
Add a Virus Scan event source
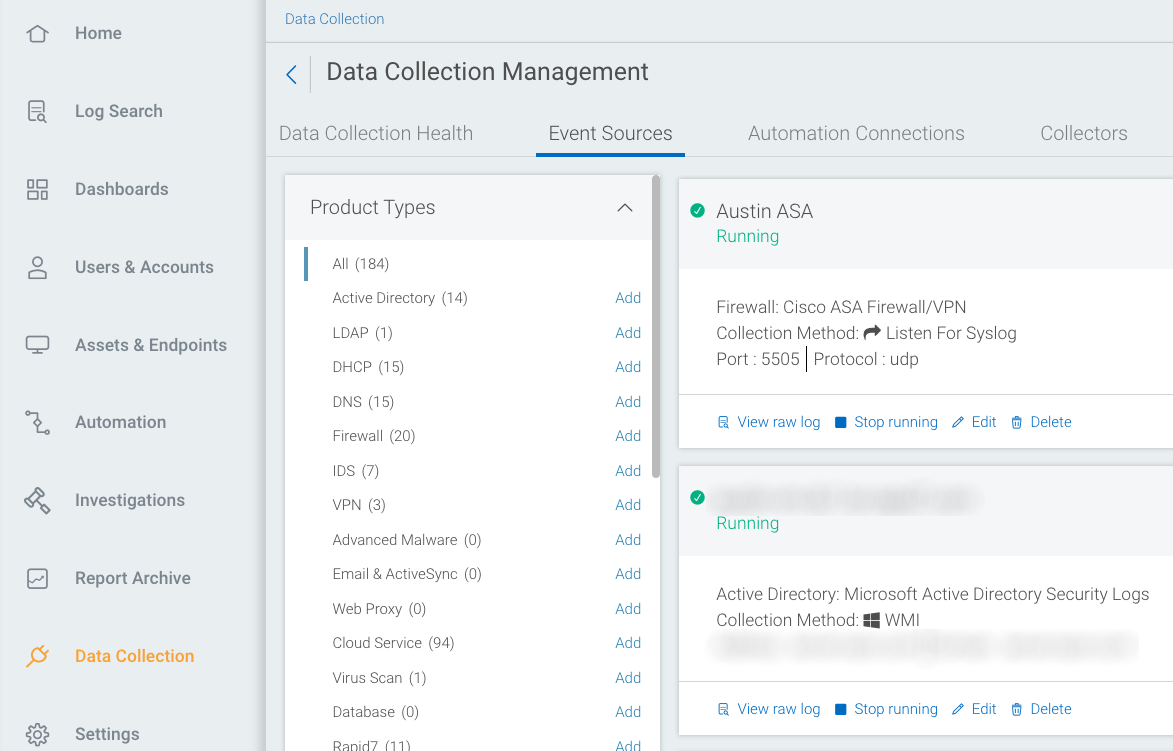click(628, 678)
